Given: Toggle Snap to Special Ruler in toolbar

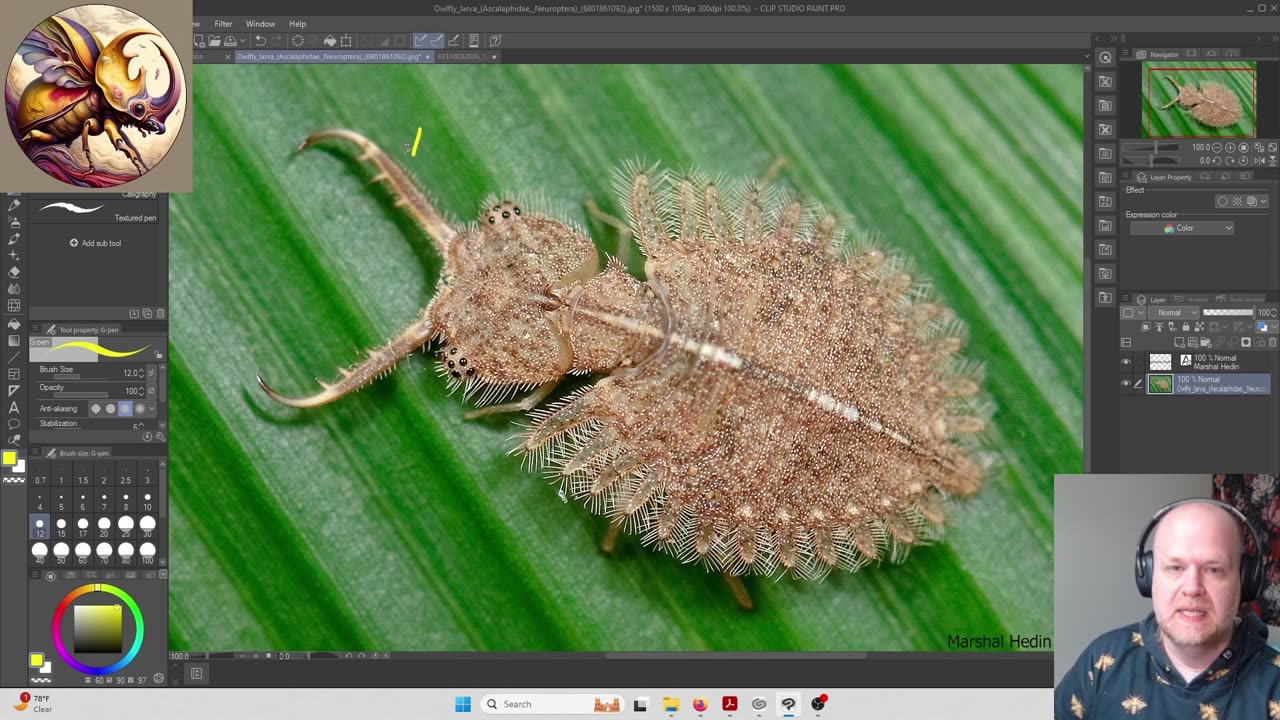Looking at the screenshot, I should [437, 41].
